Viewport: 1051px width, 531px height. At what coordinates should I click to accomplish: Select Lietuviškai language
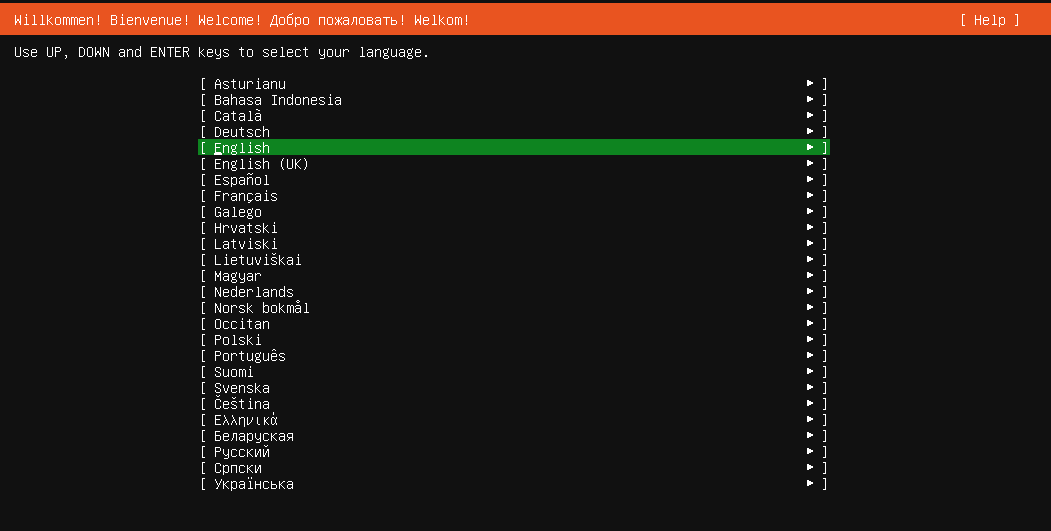(x=514, y=260)
